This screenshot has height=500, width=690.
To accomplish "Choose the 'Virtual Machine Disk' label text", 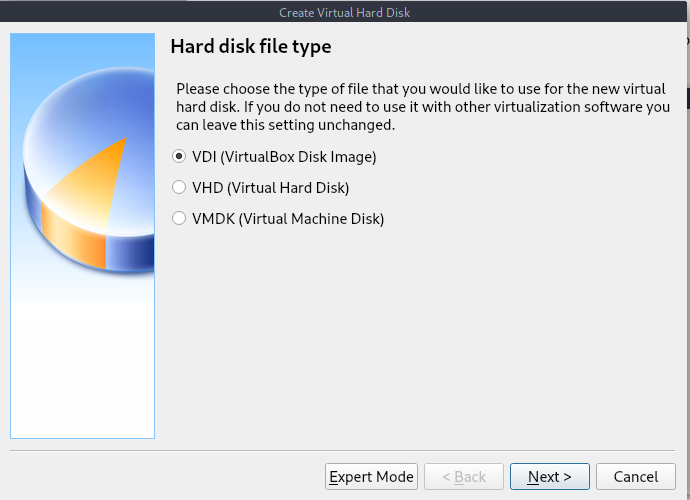I will 311,218.
